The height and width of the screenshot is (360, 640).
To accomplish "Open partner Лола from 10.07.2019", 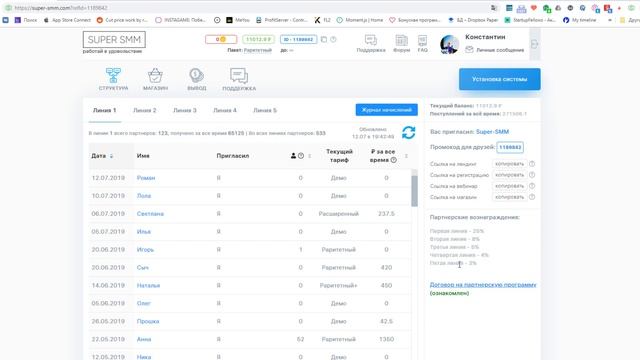I will (144, 196).
